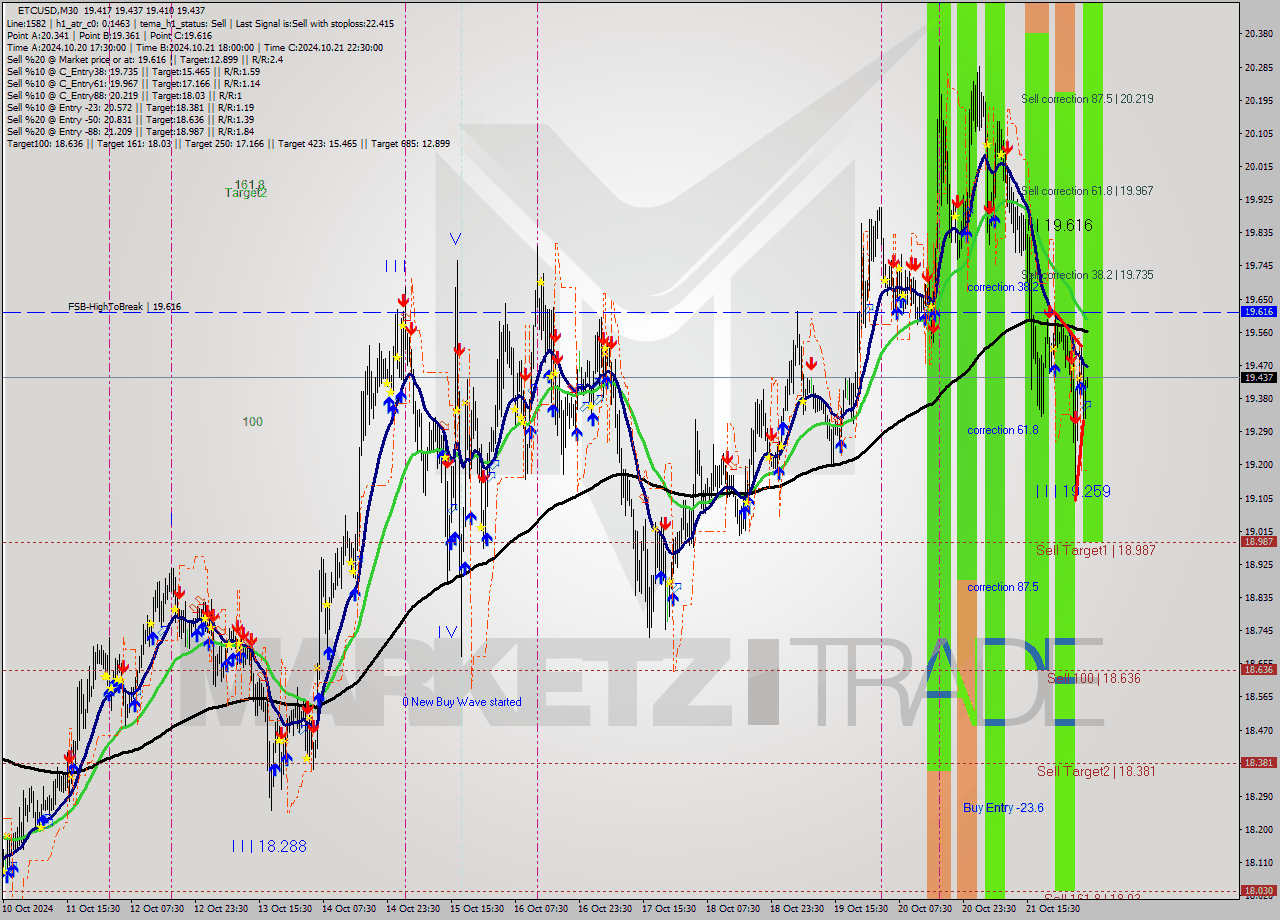Select the '0 New Buy Wave started' text
Viewport: 1280px width, 920px height.
[462, 702]
